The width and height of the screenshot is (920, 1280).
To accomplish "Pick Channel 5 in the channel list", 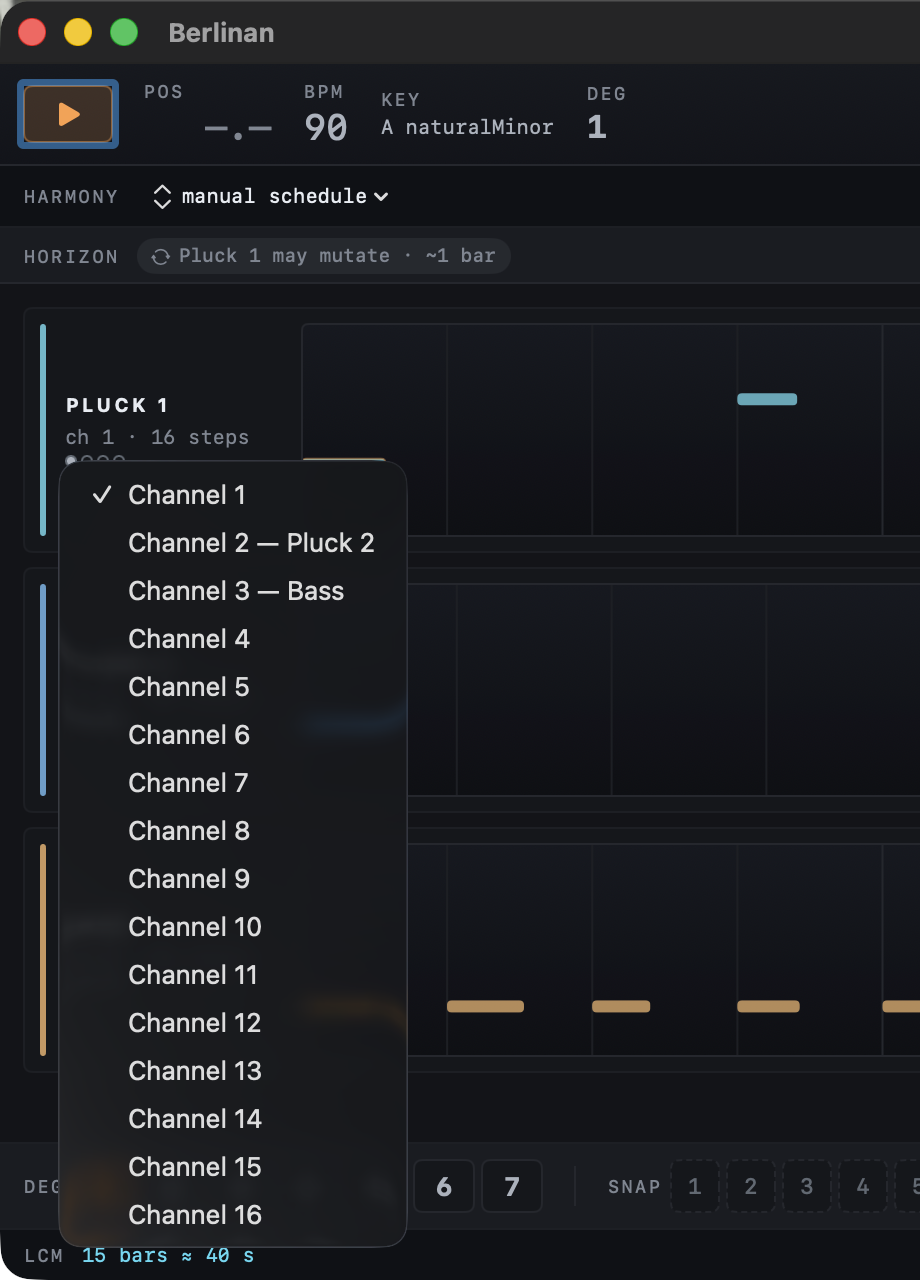I will (233, 687).
